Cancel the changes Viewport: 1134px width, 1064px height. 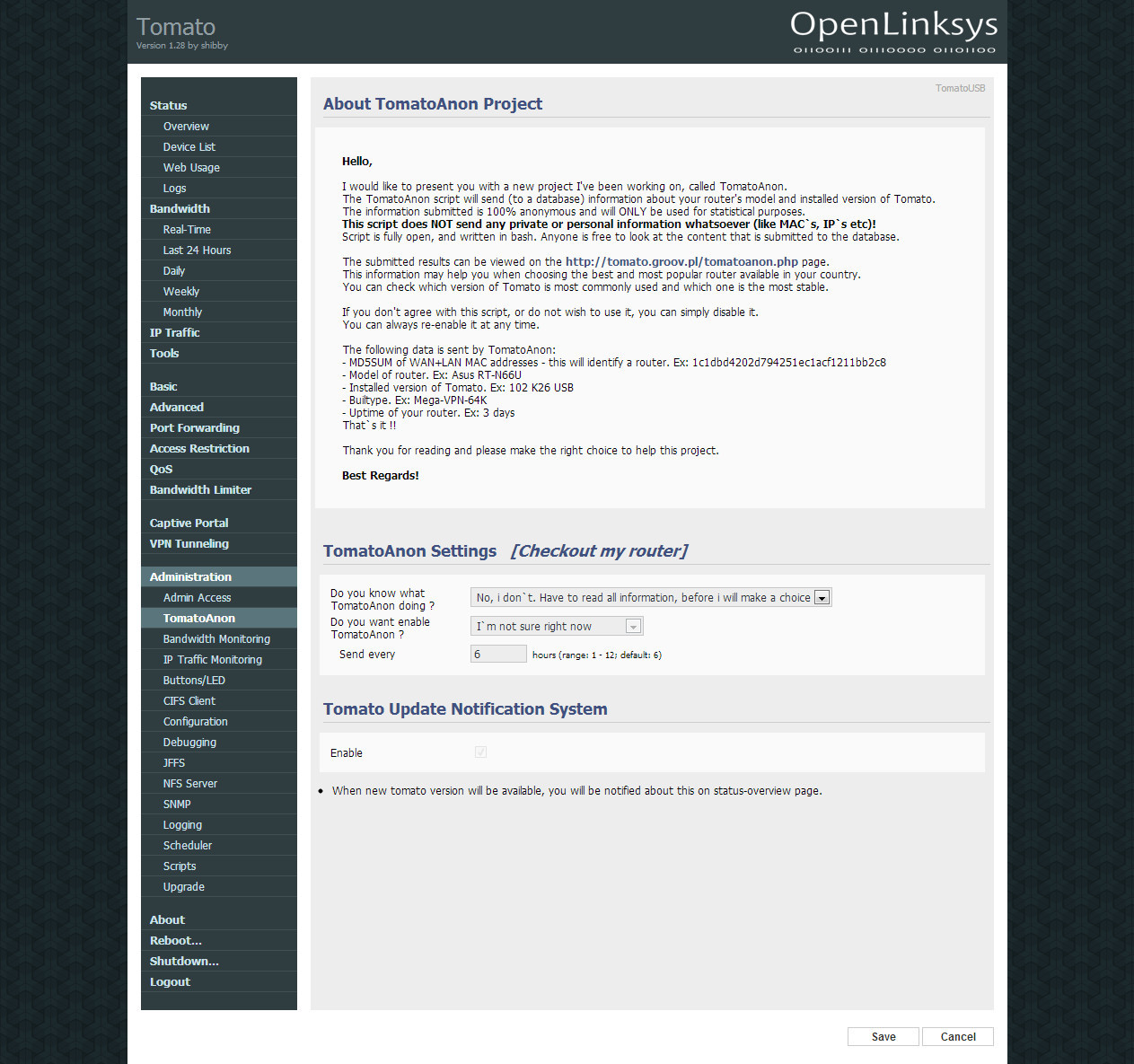958,1037
